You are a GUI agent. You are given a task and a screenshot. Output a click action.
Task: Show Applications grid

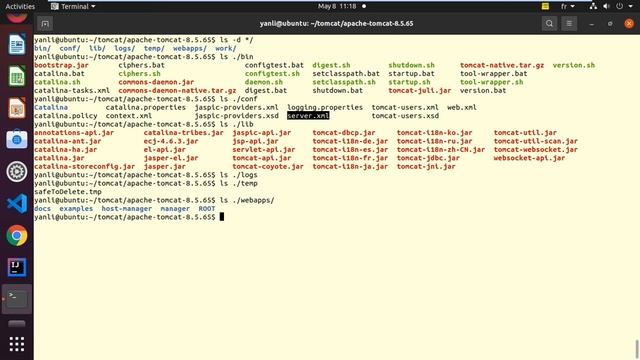[17, 344]
